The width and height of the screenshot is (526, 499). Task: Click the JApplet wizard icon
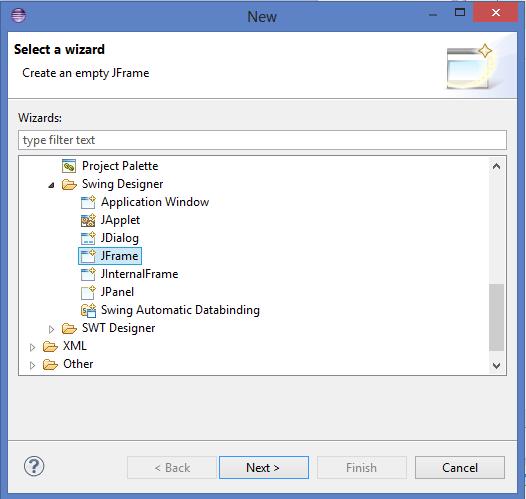(88, 220)
